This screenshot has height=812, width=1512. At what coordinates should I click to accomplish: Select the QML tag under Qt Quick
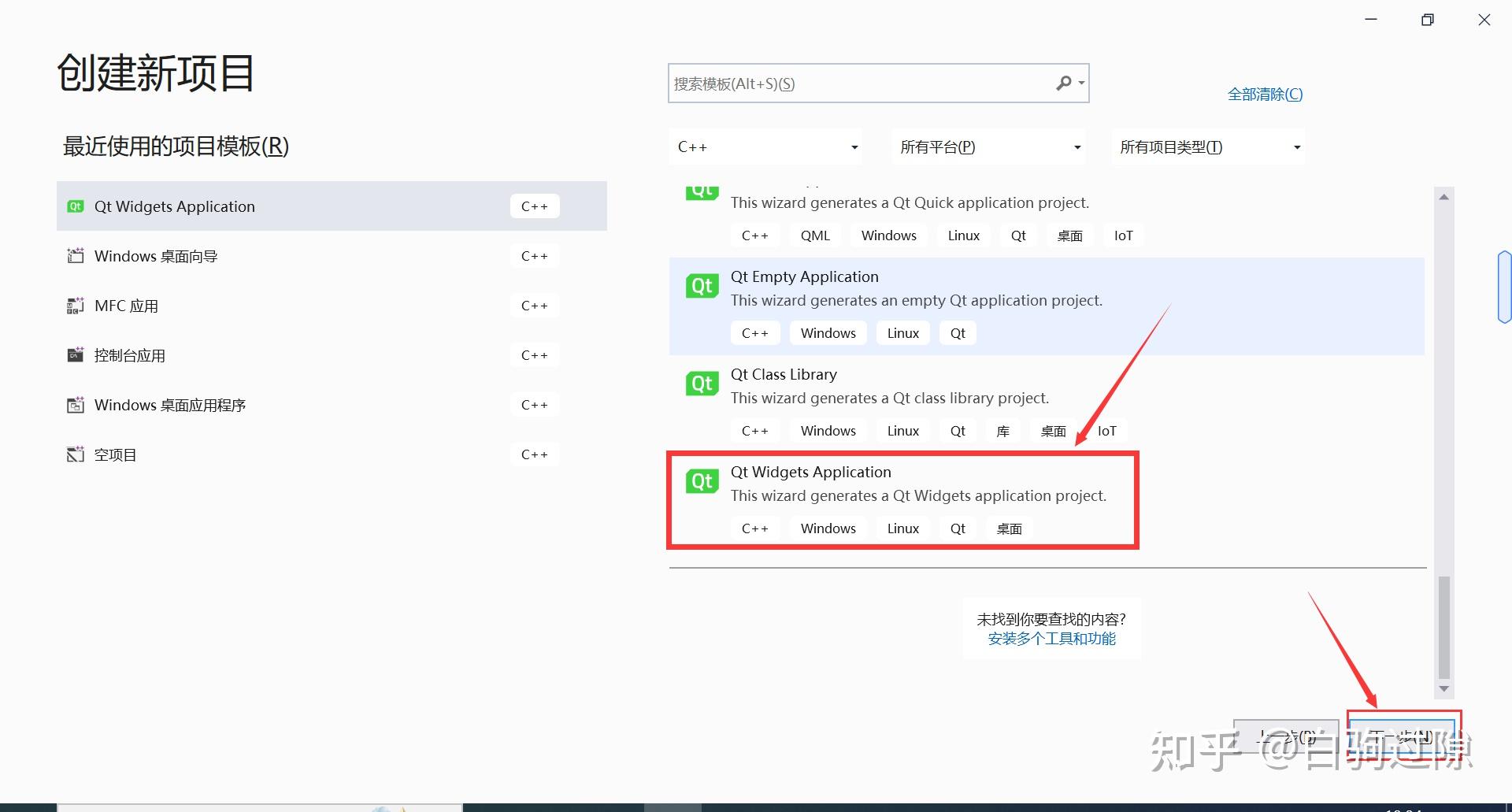click(x=815, y=235)
